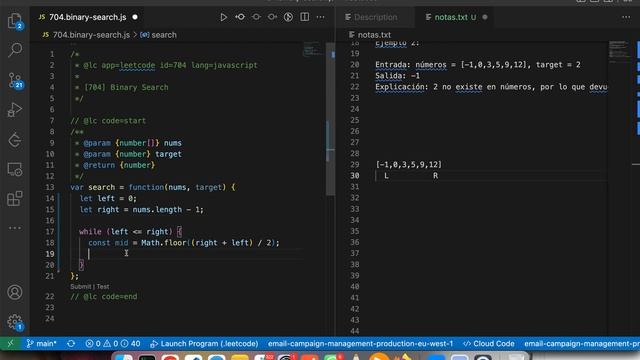
Task: Split the editor to the right
Action: pos(304,17)
